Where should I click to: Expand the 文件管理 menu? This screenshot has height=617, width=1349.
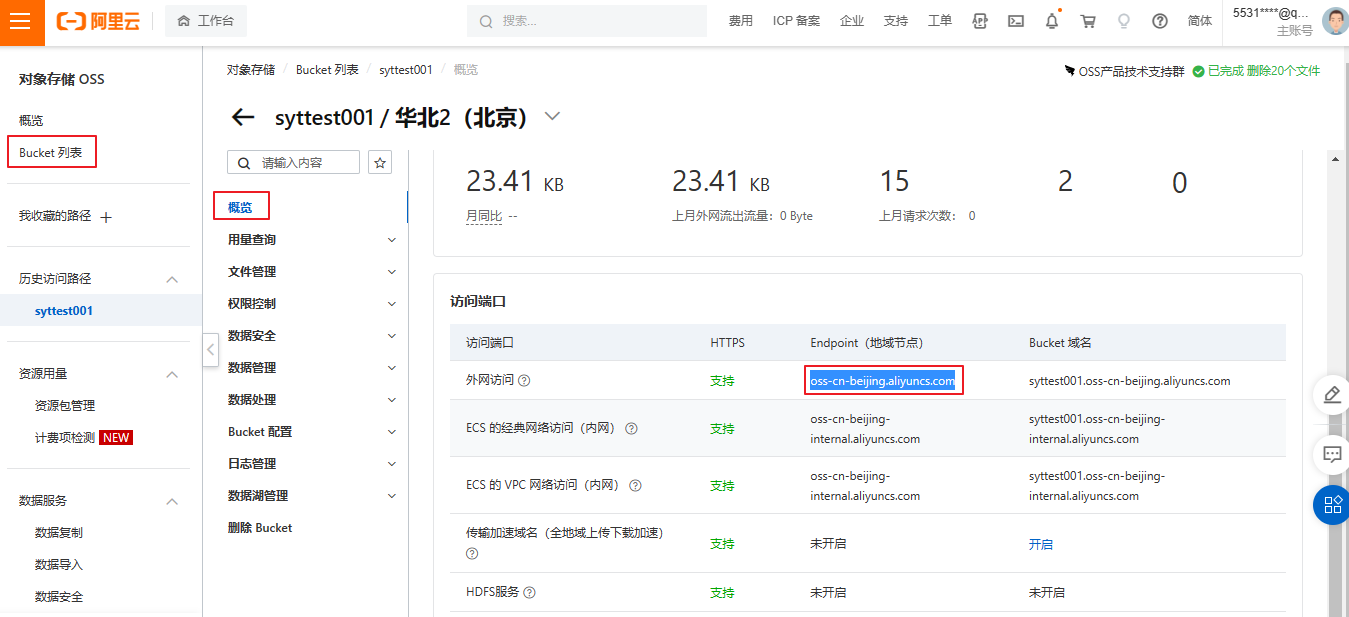(392, 272)
